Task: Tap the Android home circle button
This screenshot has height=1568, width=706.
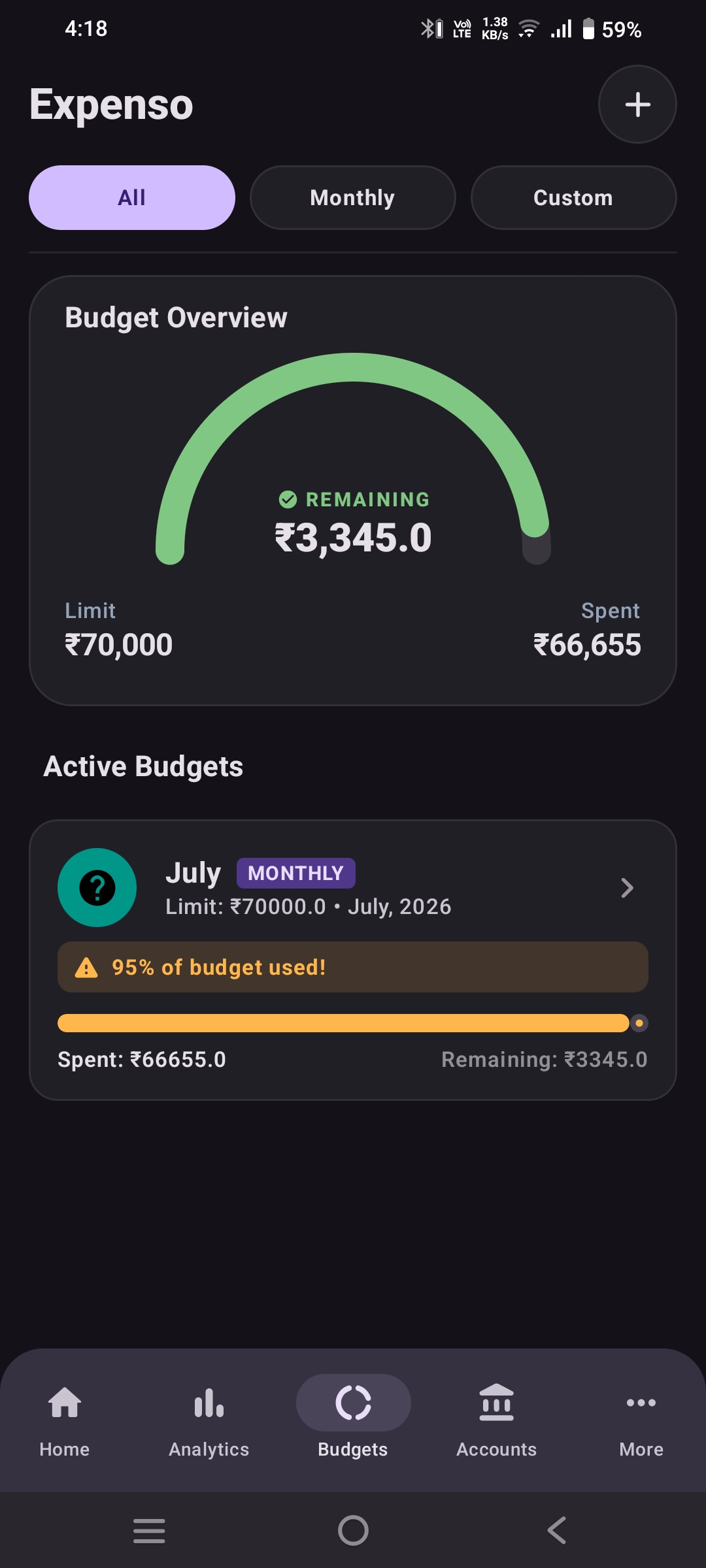Action: [x=353, y=1530]
